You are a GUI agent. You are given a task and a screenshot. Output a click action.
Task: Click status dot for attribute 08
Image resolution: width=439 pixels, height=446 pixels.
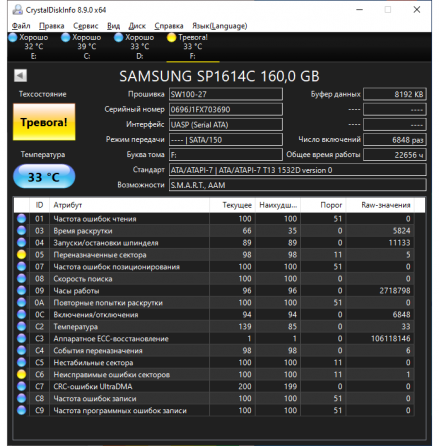tap(21, 279)
